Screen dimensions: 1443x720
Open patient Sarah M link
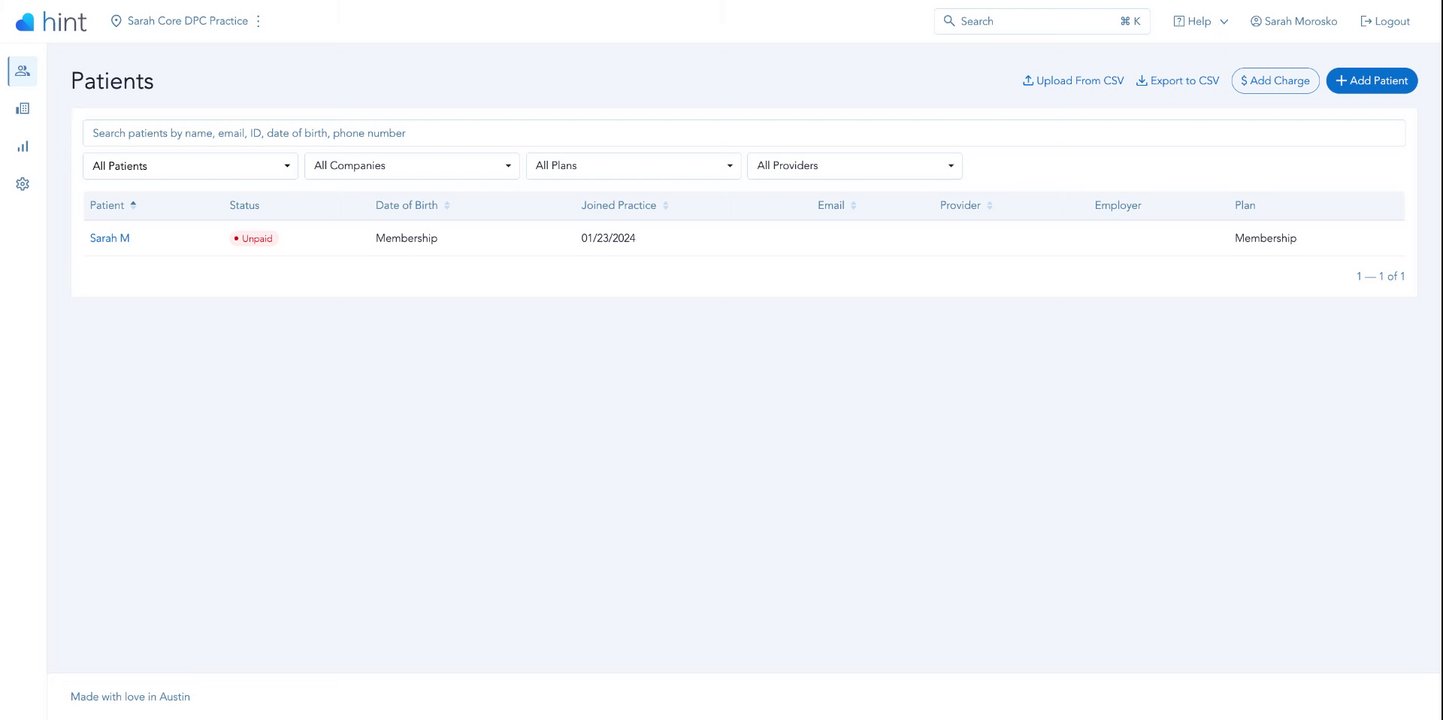point(110,238)
